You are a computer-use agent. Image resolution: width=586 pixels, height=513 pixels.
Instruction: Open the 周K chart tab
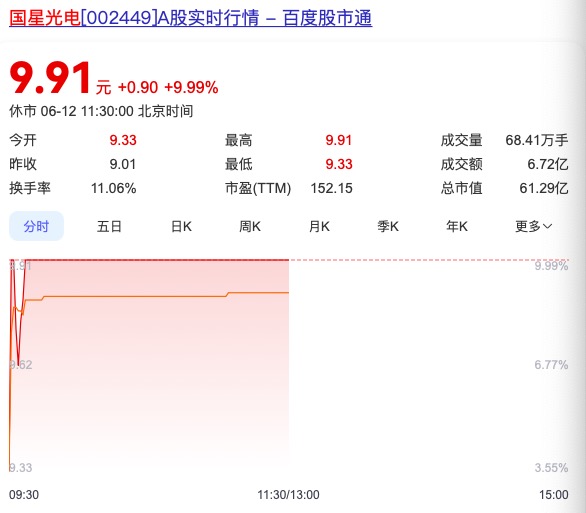[250, 226]
